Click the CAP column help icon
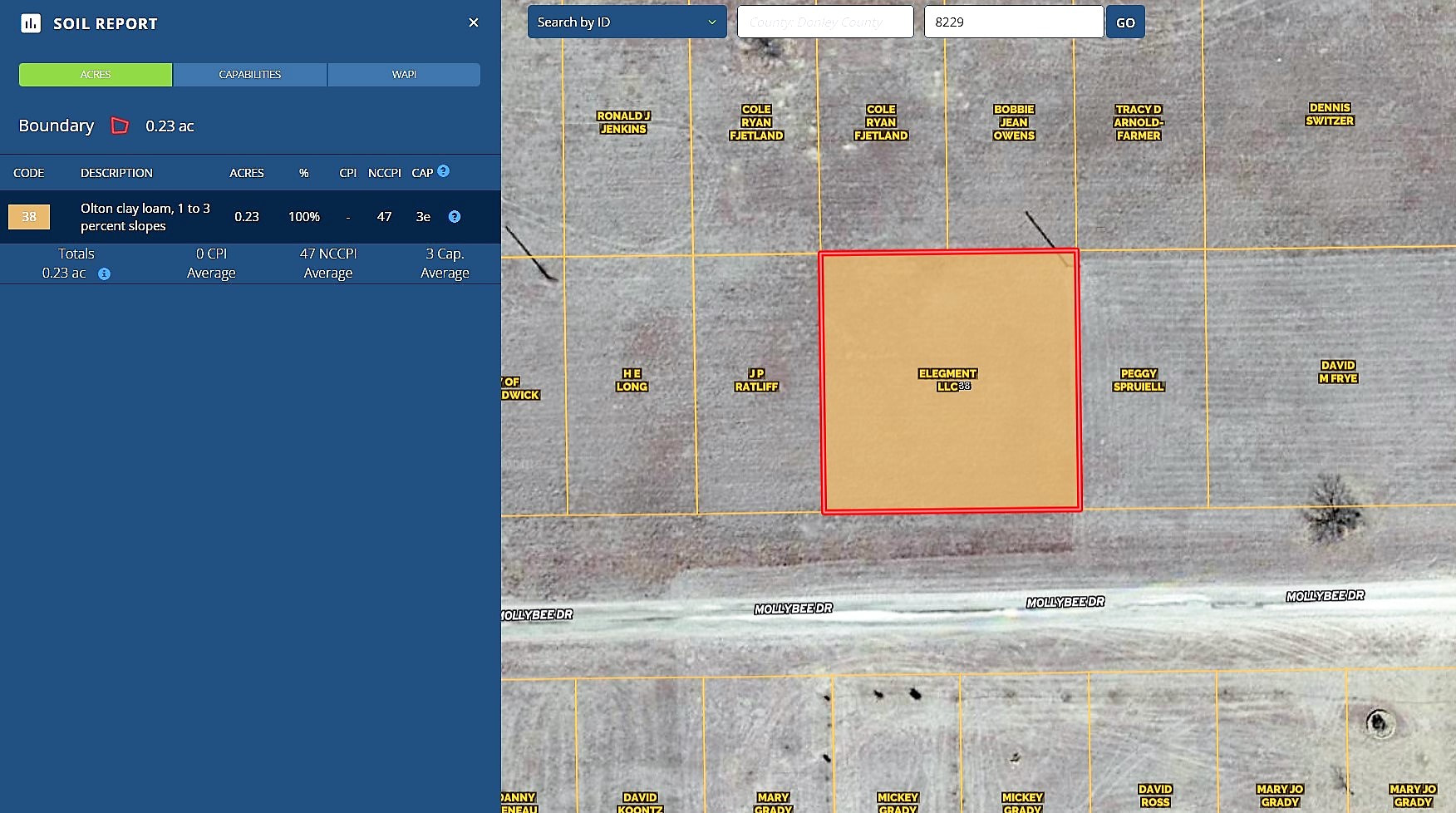 [x=444, y=171]
